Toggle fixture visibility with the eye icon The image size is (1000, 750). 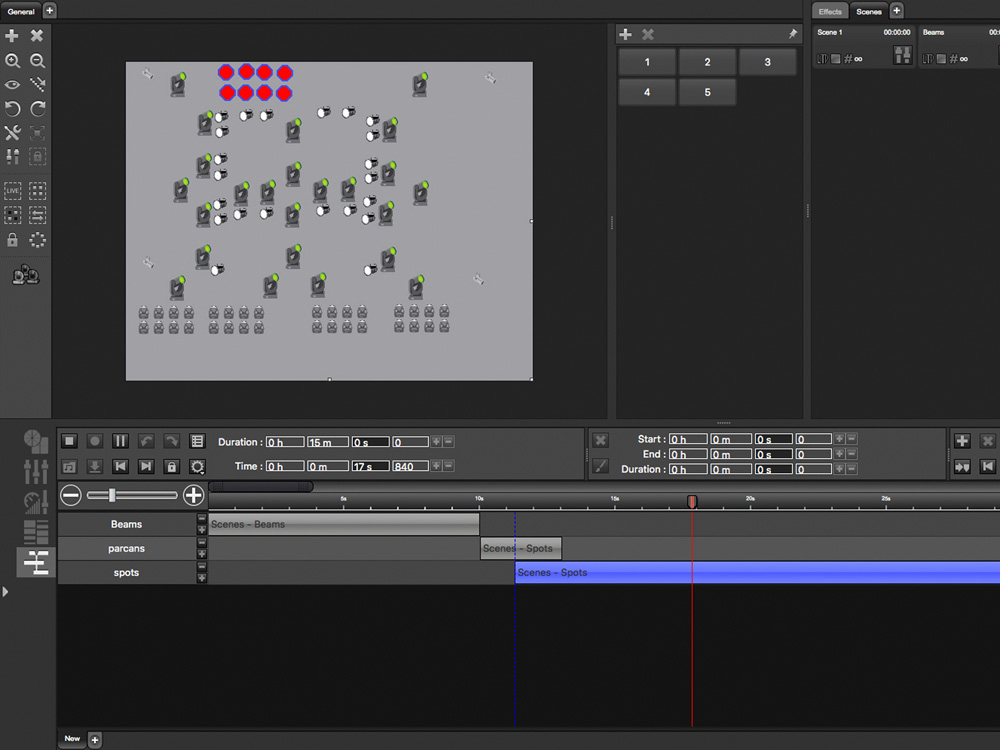pyautogui.click(x=12, y=85)
